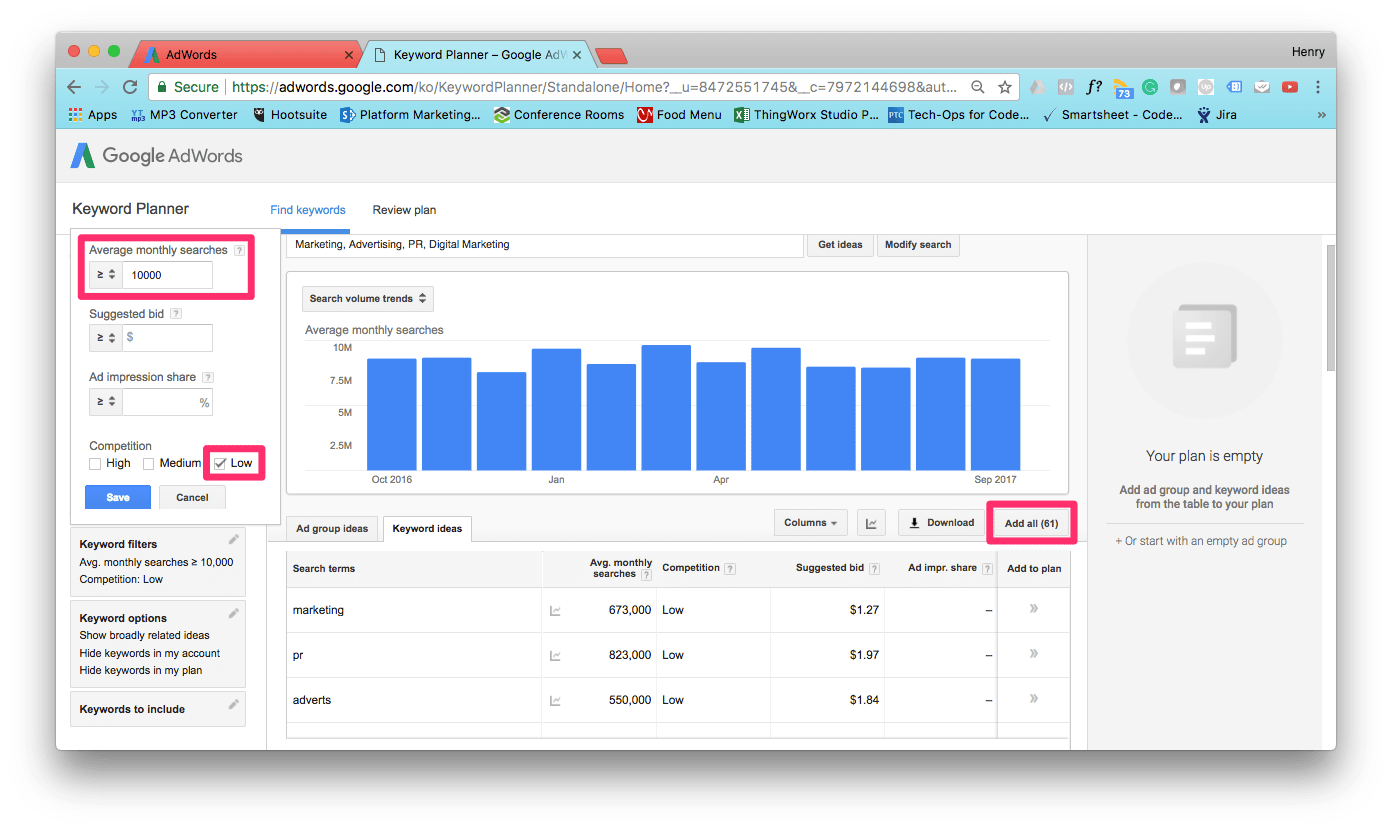Screen dimensions: 1392x830
Task: Open the Apps bookmark shortcut
Action: (93, 115)
